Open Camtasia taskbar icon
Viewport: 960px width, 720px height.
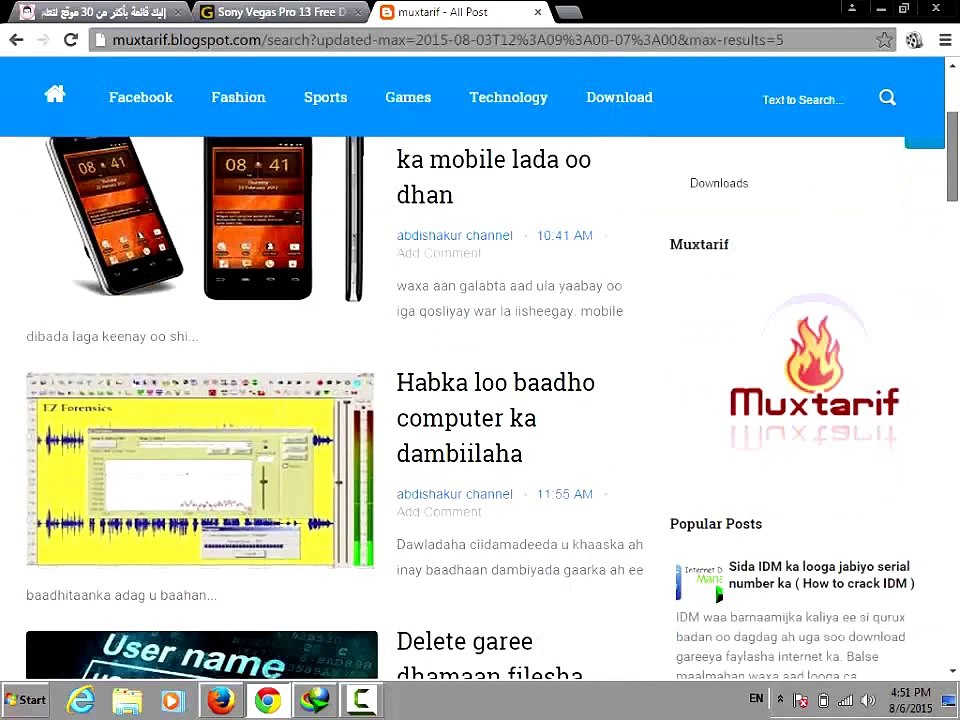tap(361, 700)
